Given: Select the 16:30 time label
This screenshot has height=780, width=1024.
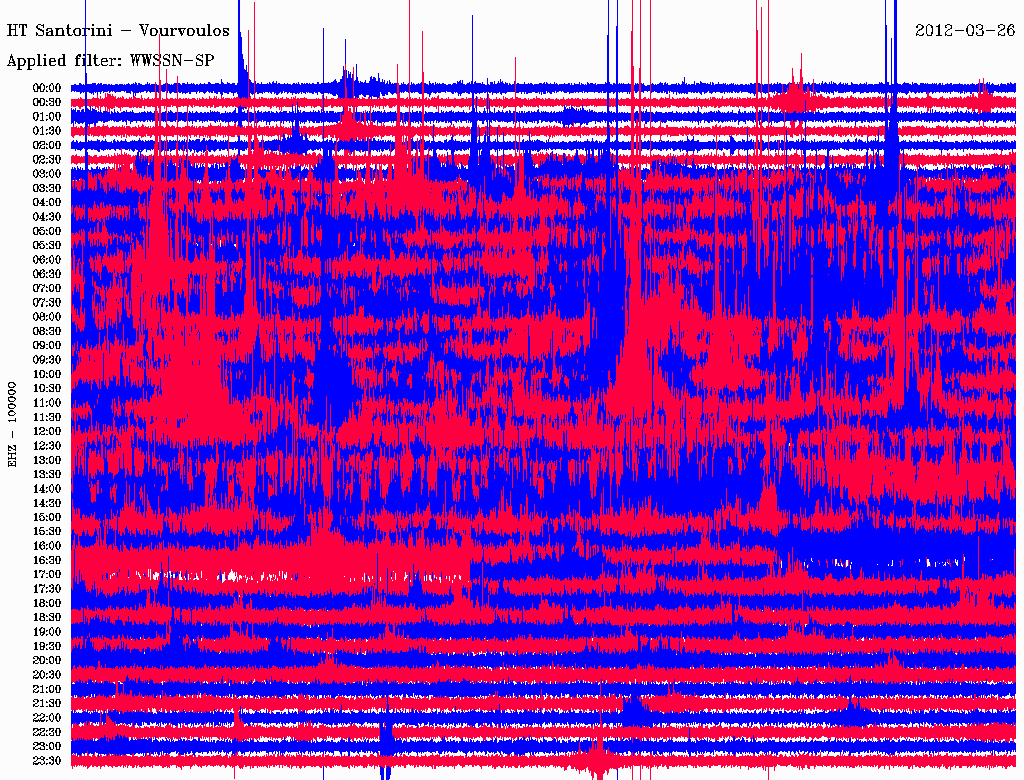Looking at the screenshot, I should pyautogui.click(x=47, y=561).
